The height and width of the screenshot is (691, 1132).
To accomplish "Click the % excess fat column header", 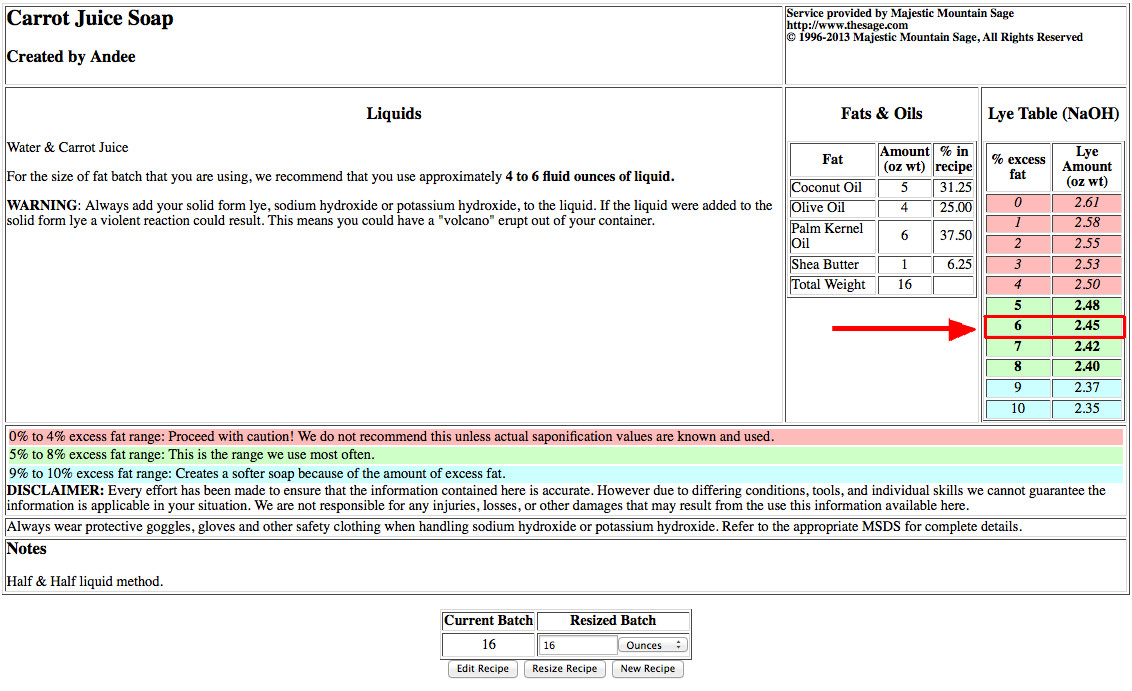I will coord(1018,167).
